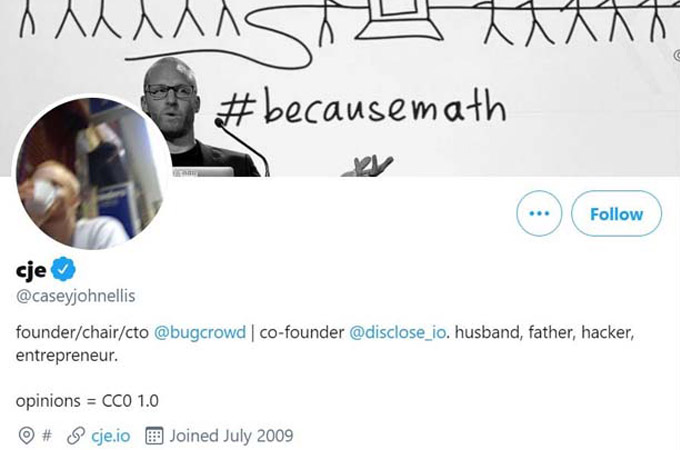680x450 pixels.
Task: Open the @bugcrowd mention link
Action: (x=200, y=333)
